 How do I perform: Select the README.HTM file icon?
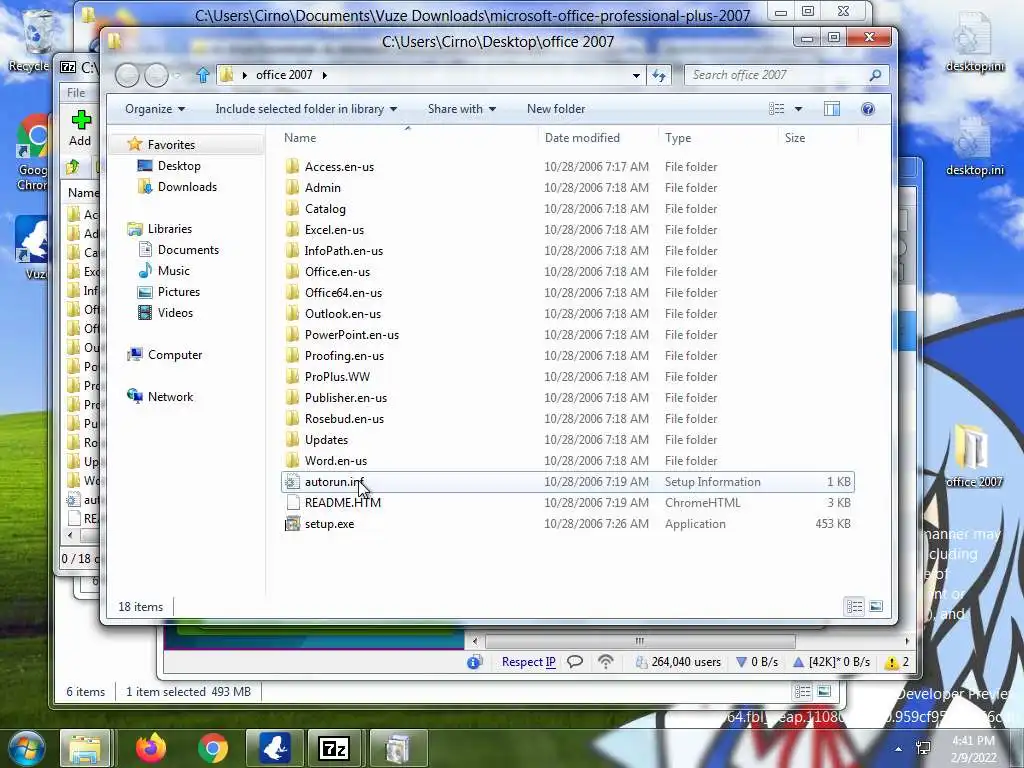click(293, 503)
